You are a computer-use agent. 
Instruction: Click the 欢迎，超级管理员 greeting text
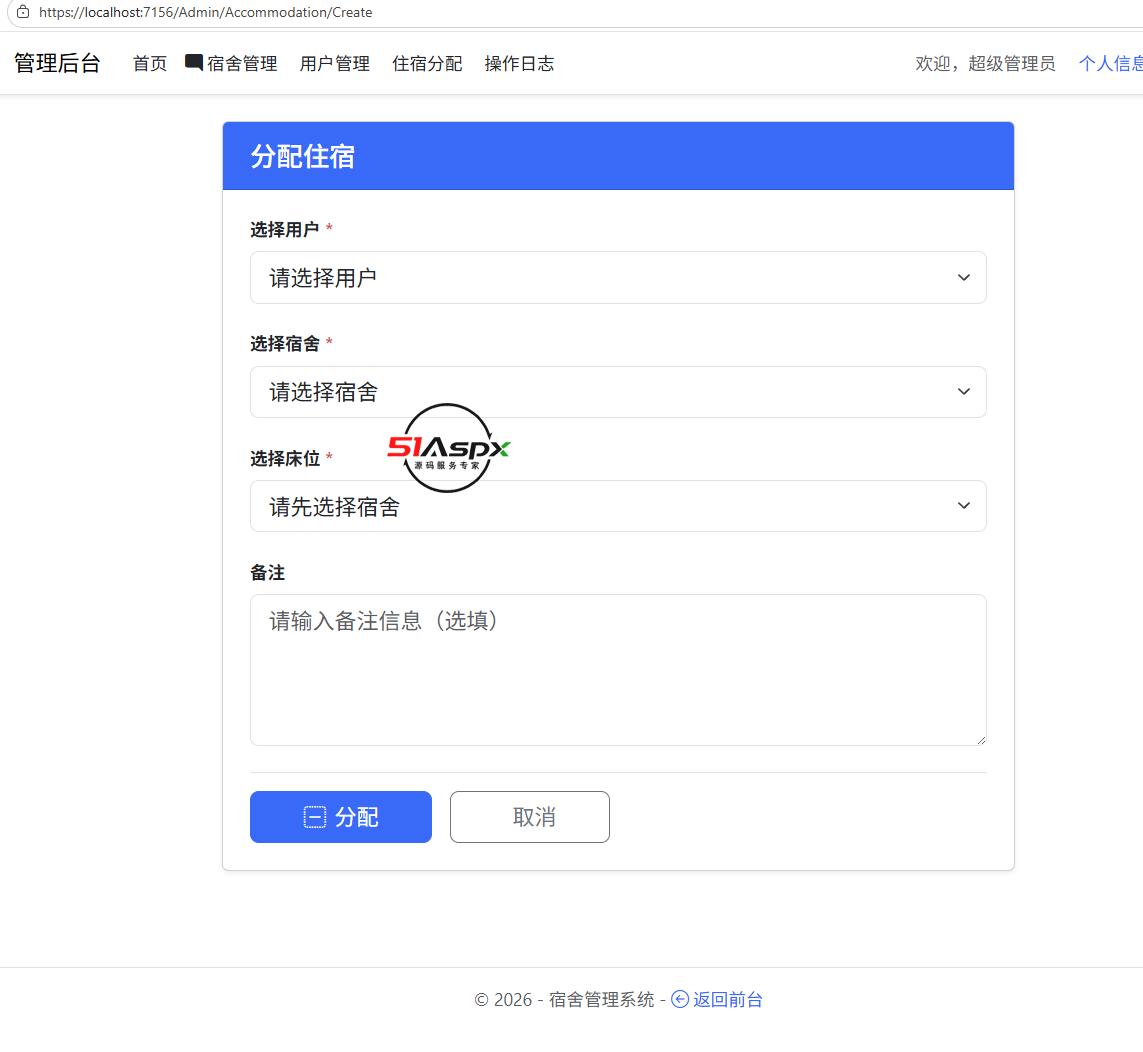985,63
